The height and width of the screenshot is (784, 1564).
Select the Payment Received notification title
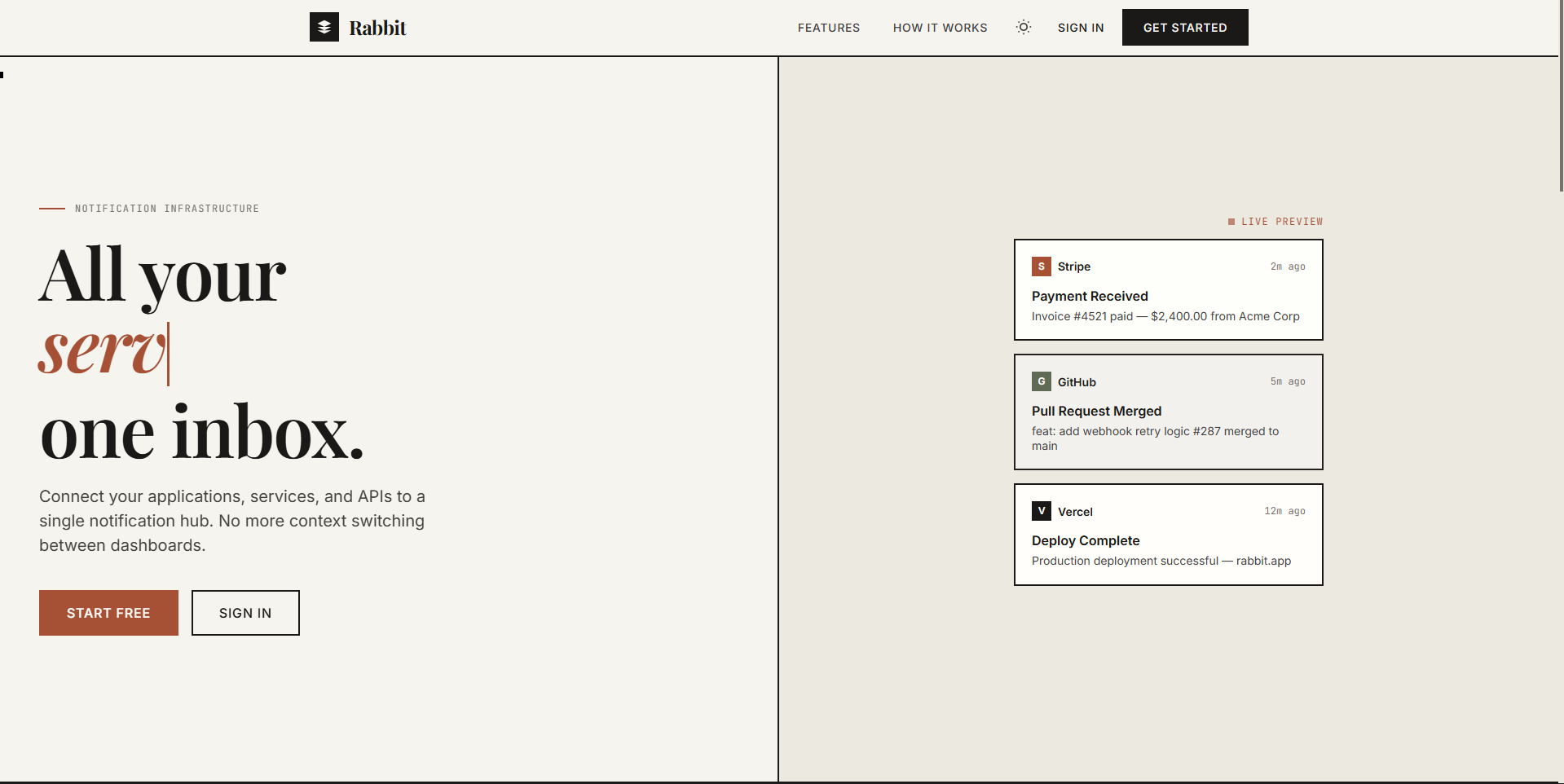tap(1090, 296)
